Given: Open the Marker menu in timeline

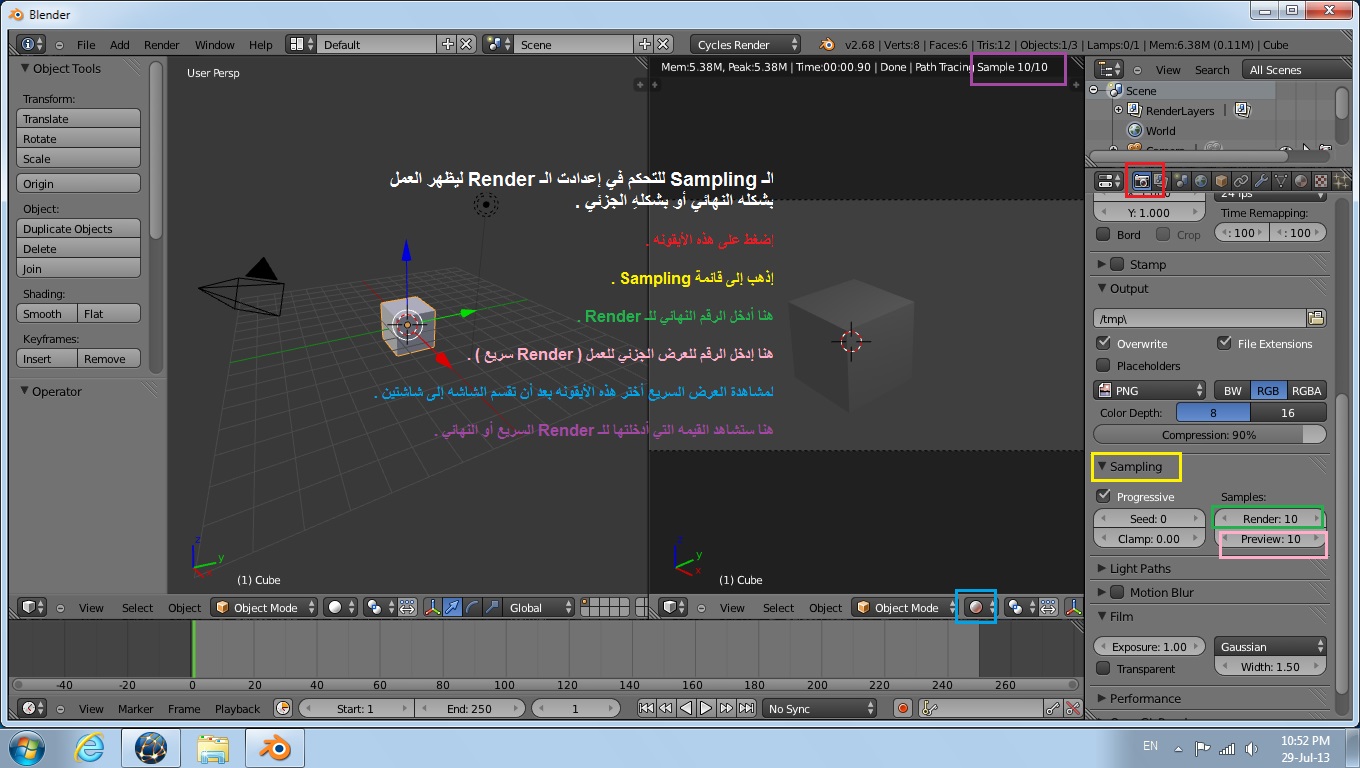Looking at the screenshot, I should [x=136, y=708].
